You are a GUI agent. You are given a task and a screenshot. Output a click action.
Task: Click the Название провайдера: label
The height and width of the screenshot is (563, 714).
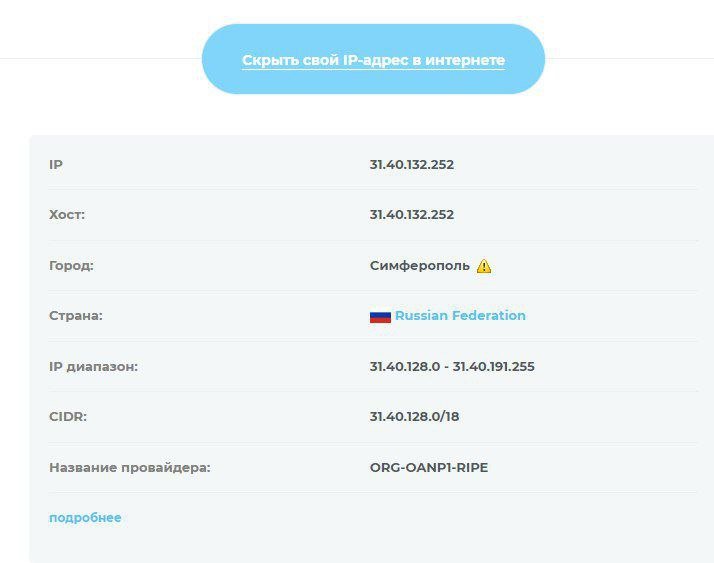[130, 467]
